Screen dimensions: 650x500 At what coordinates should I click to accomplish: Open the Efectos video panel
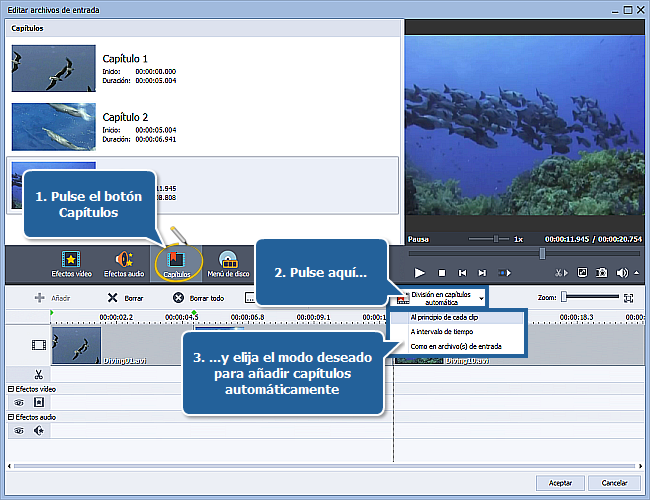click(x=71, y=264)
